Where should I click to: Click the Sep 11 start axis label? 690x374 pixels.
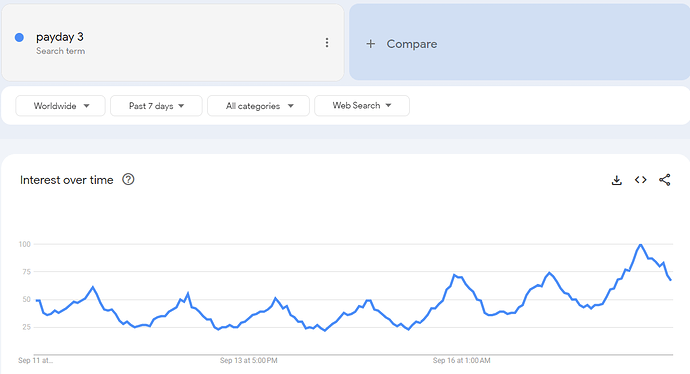coord(35,360)
